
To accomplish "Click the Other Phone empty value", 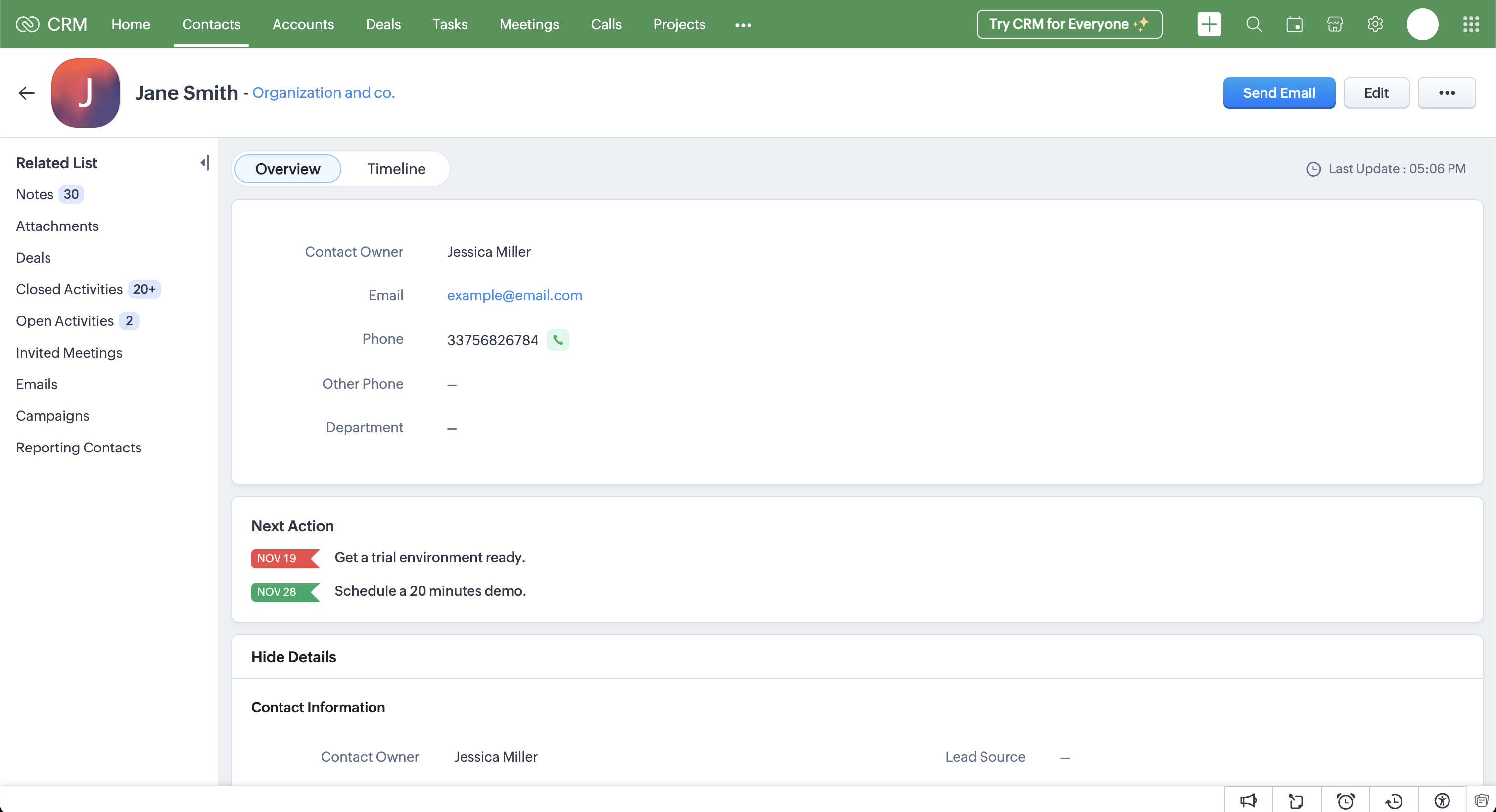I will click(452, 385).
